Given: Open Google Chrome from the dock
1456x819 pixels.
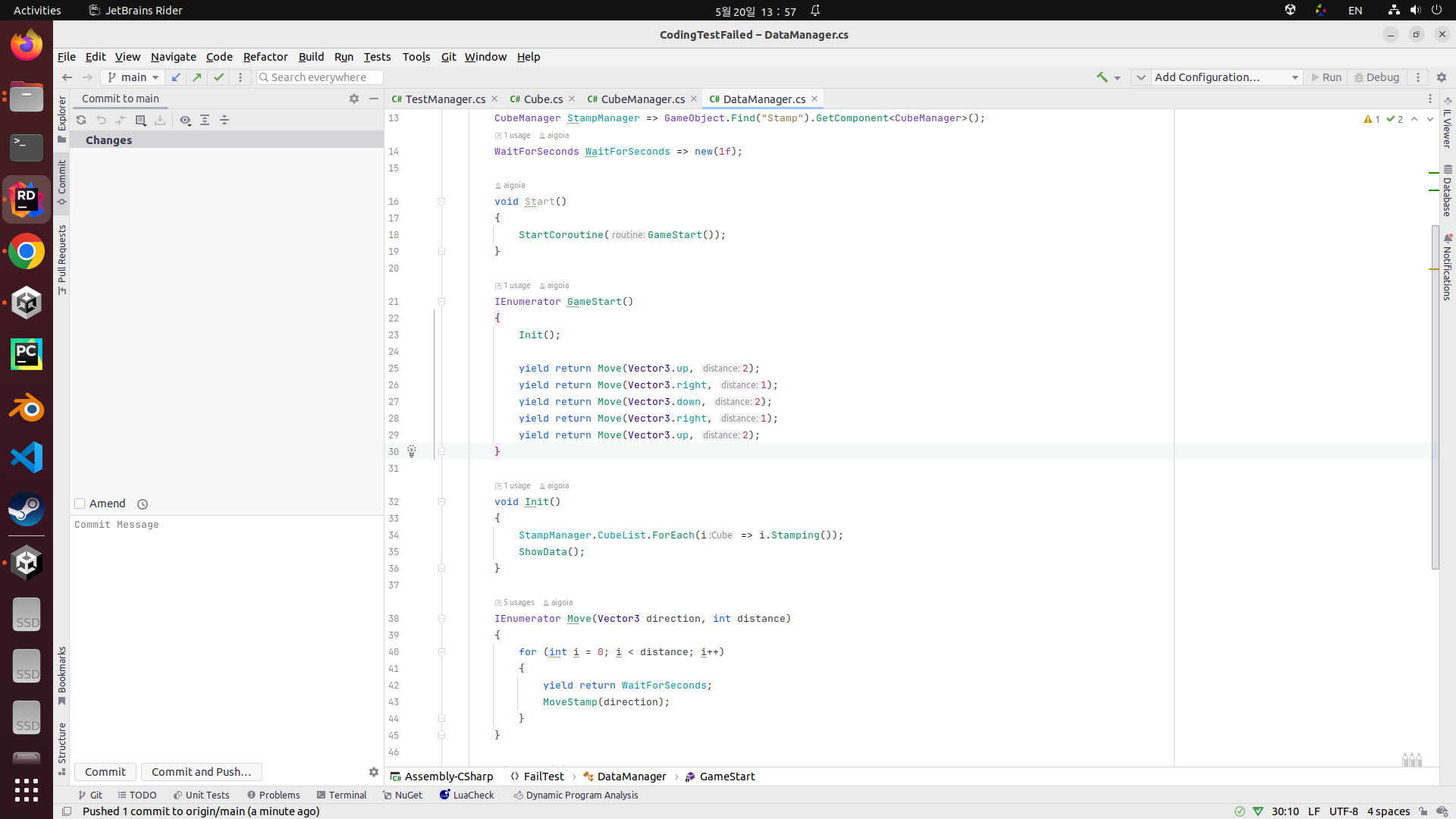Looking at the screenshot, I should click(x=27, y=252).
